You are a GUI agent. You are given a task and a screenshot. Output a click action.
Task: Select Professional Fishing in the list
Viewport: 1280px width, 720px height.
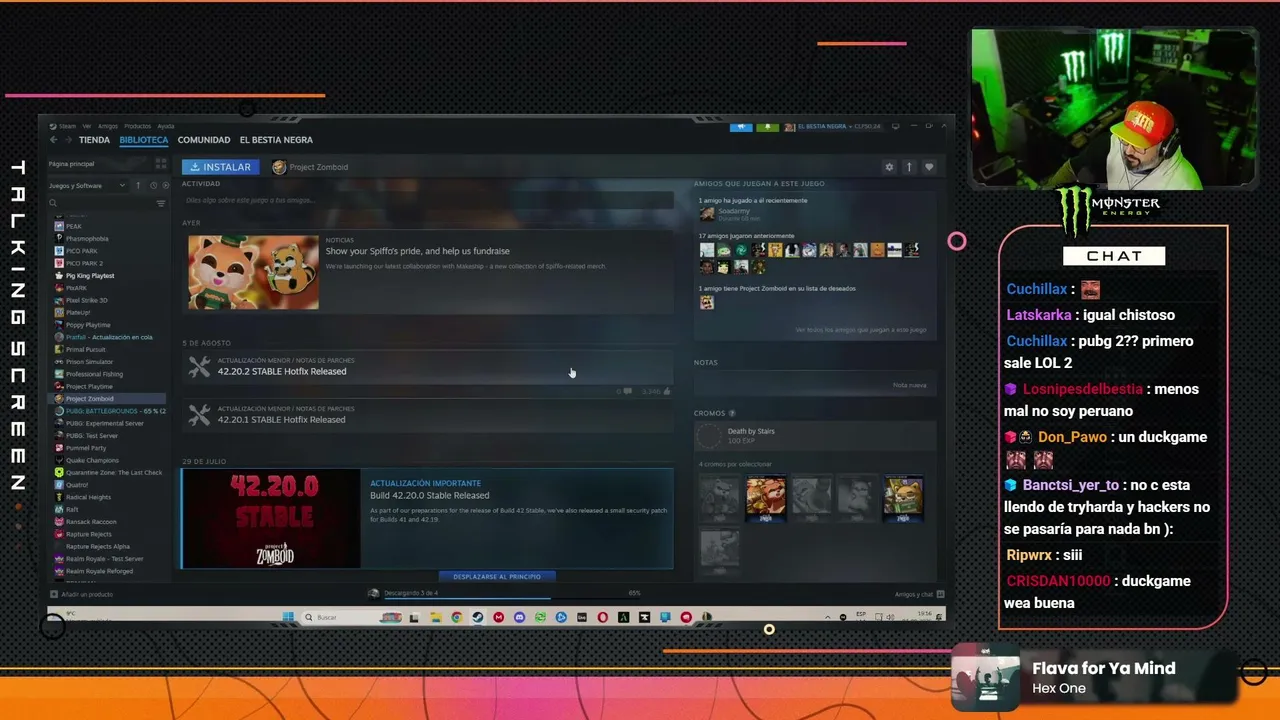[94, 374]
